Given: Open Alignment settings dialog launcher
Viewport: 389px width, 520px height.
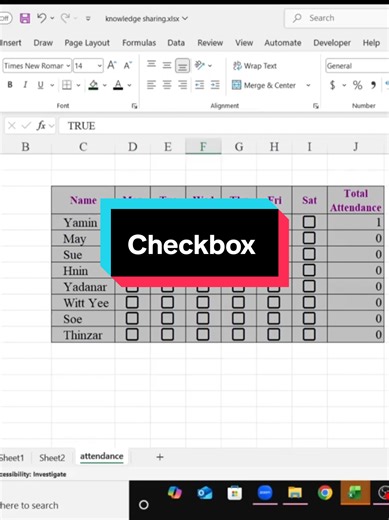Looking at the screenshot, I should pos(316,106).
